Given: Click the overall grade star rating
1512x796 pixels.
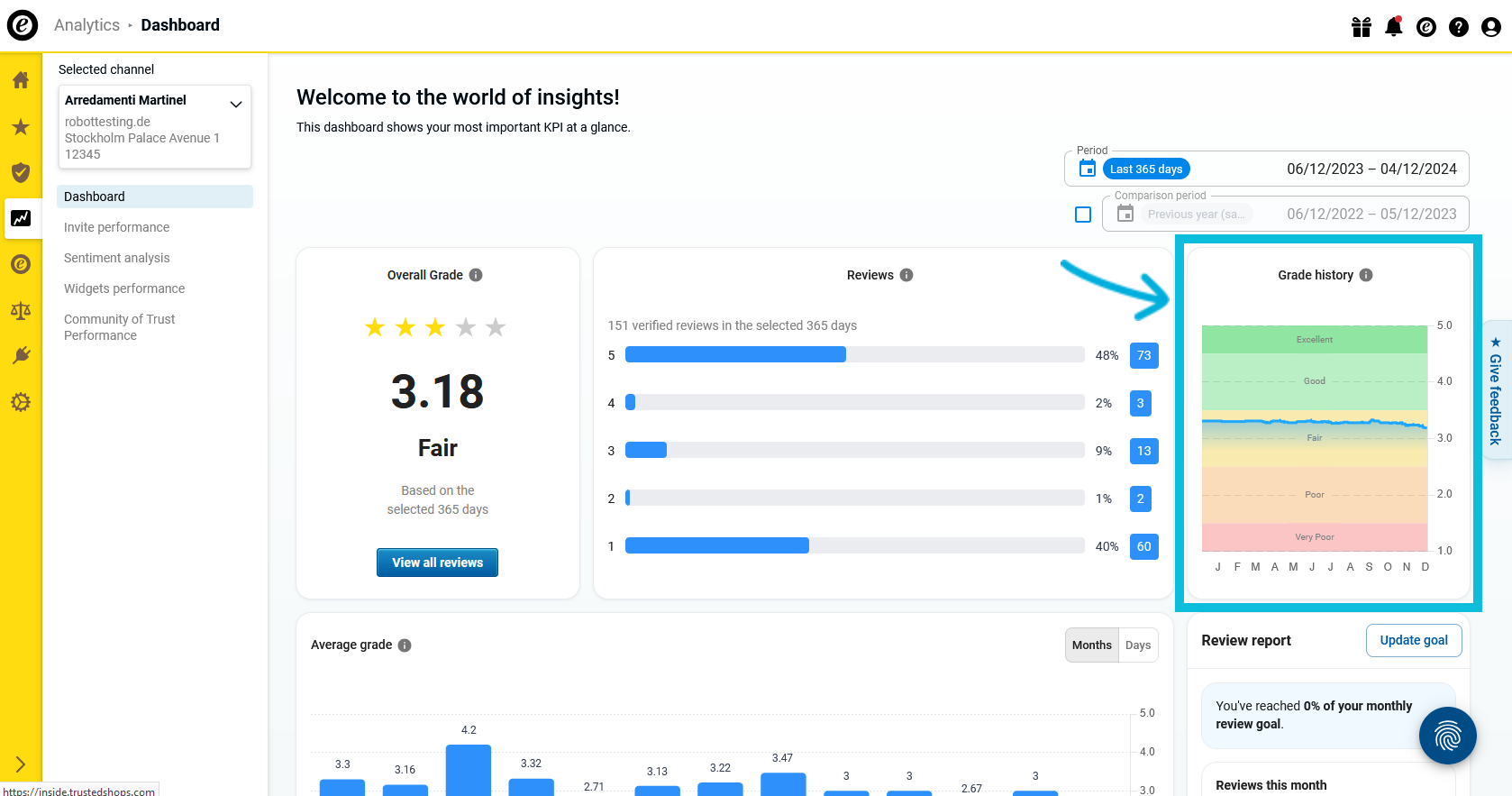Looking at the screenshot, I should 435,327.
